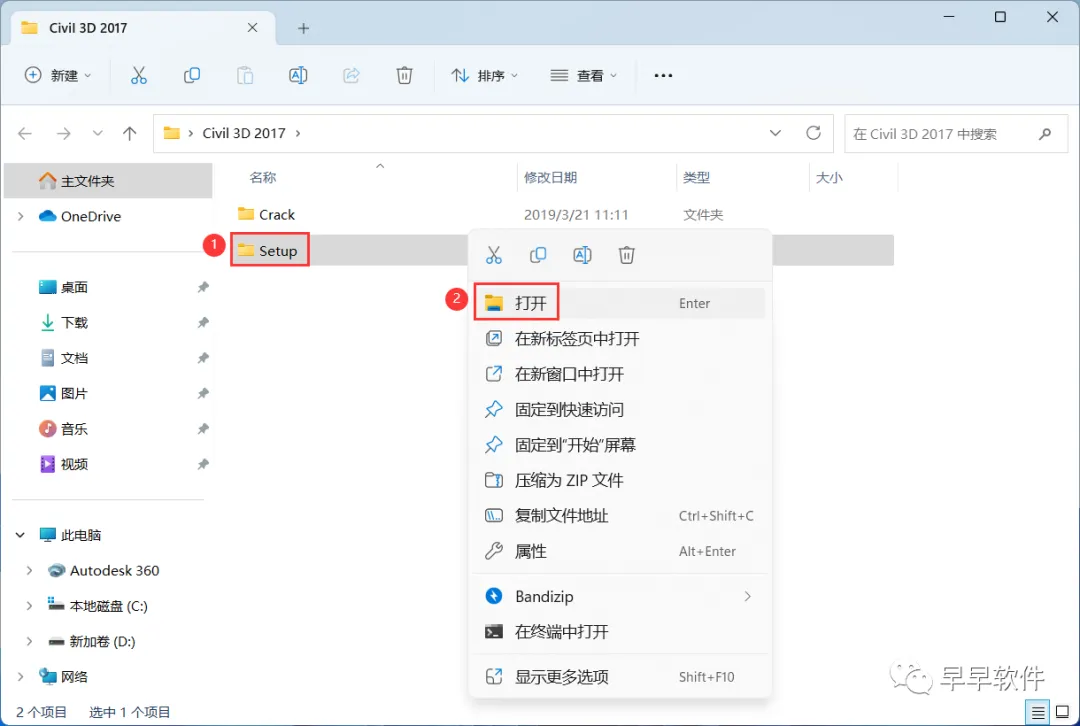
Task: Unpin 下载 from quick access
Action: coord(202,322)
